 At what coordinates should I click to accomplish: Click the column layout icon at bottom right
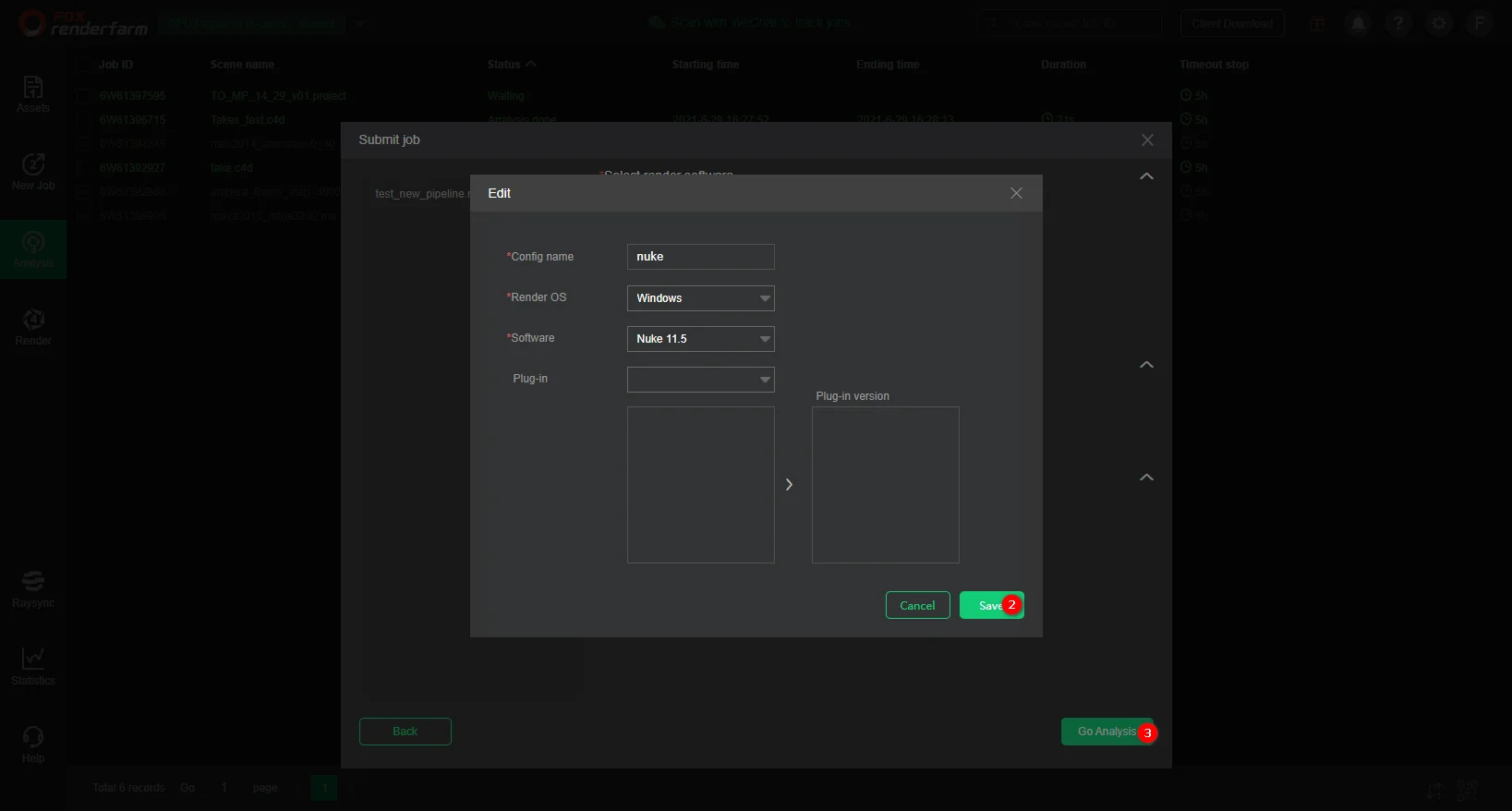[1467, 790]
